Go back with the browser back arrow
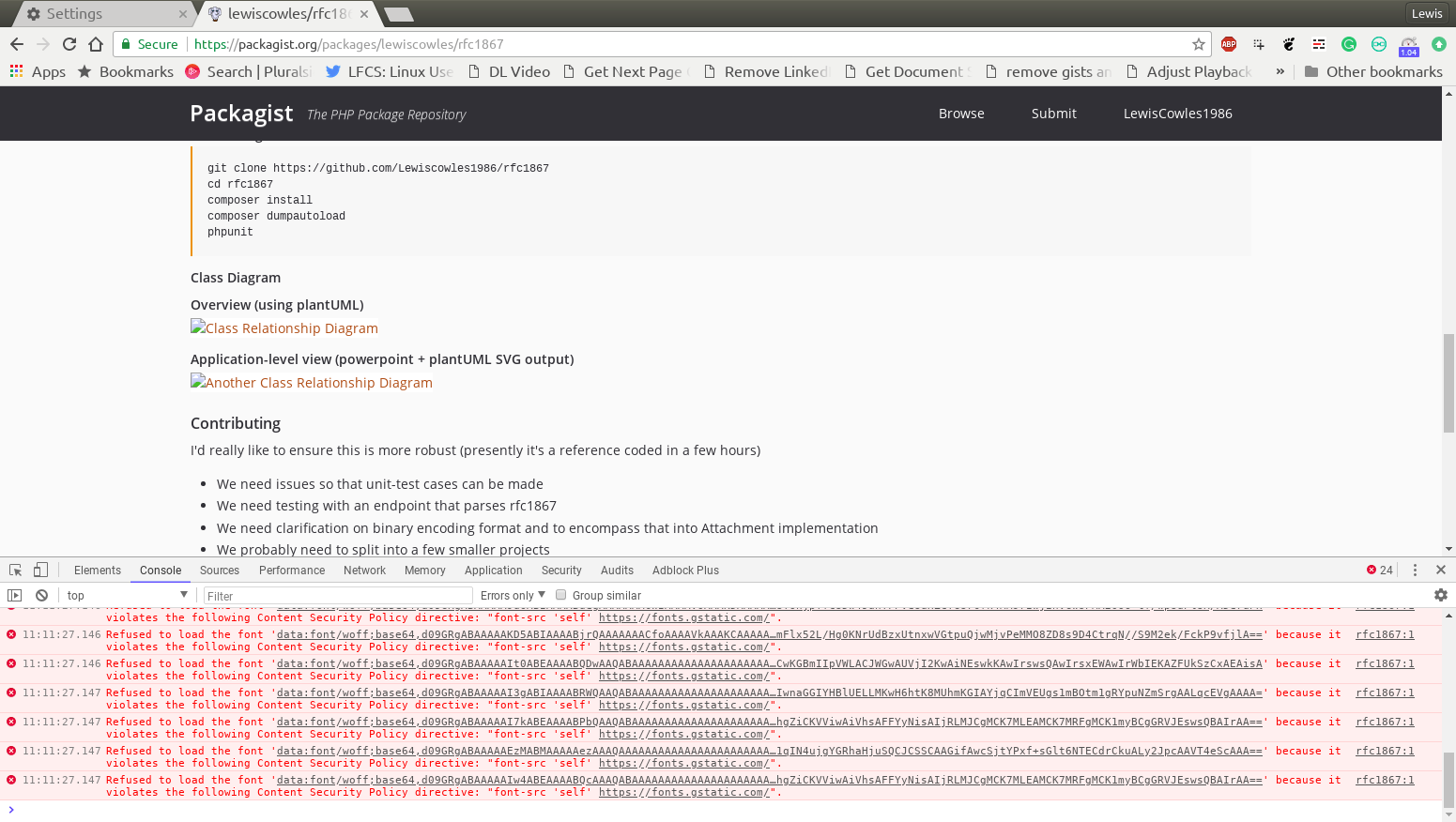Screen dimensions: 1456x822 [17, 44]
